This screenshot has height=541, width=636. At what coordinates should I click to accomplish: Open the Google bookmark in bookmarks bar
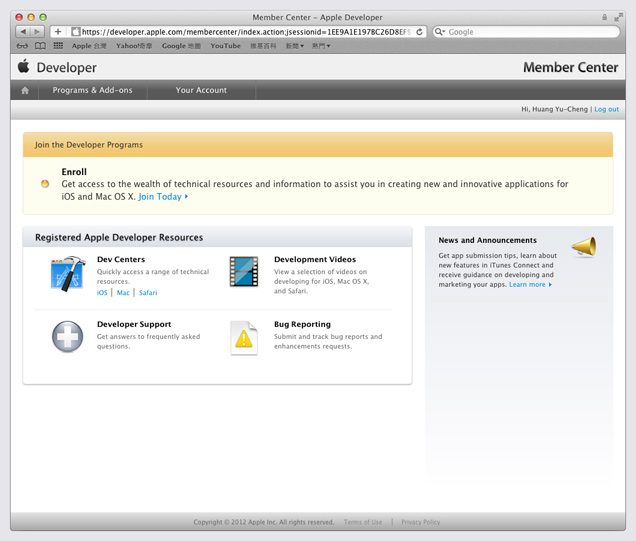181,46
